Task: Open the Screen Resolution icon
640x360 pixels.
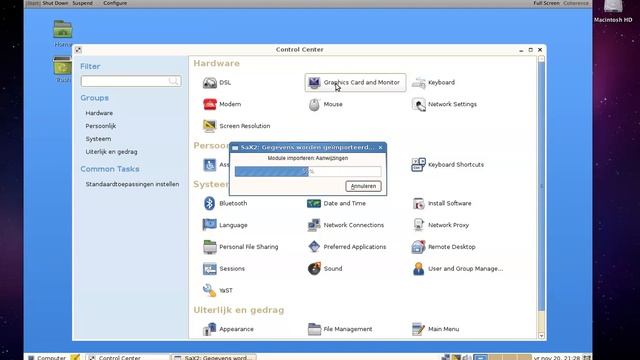Action: point(237,126)
